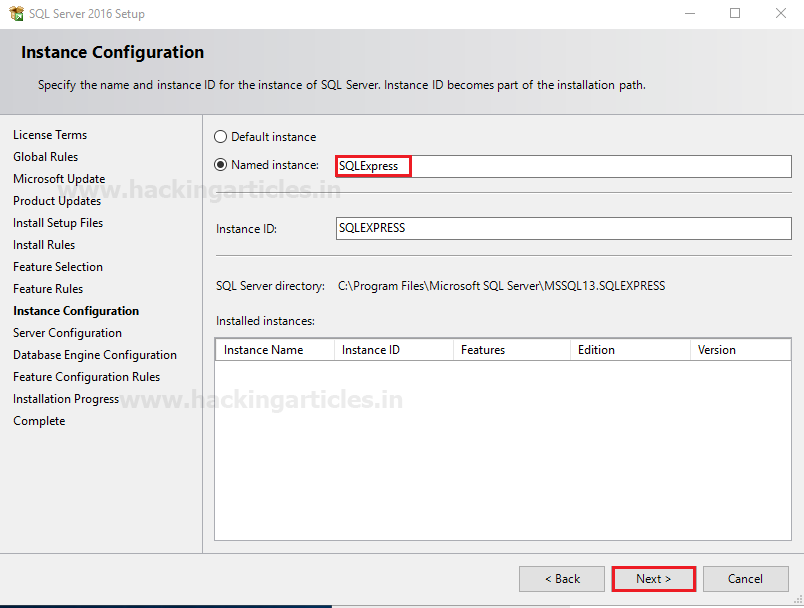The image size is (804, 608).
Task: Click the 'Installed instances:' label
Action: [265, 321]
